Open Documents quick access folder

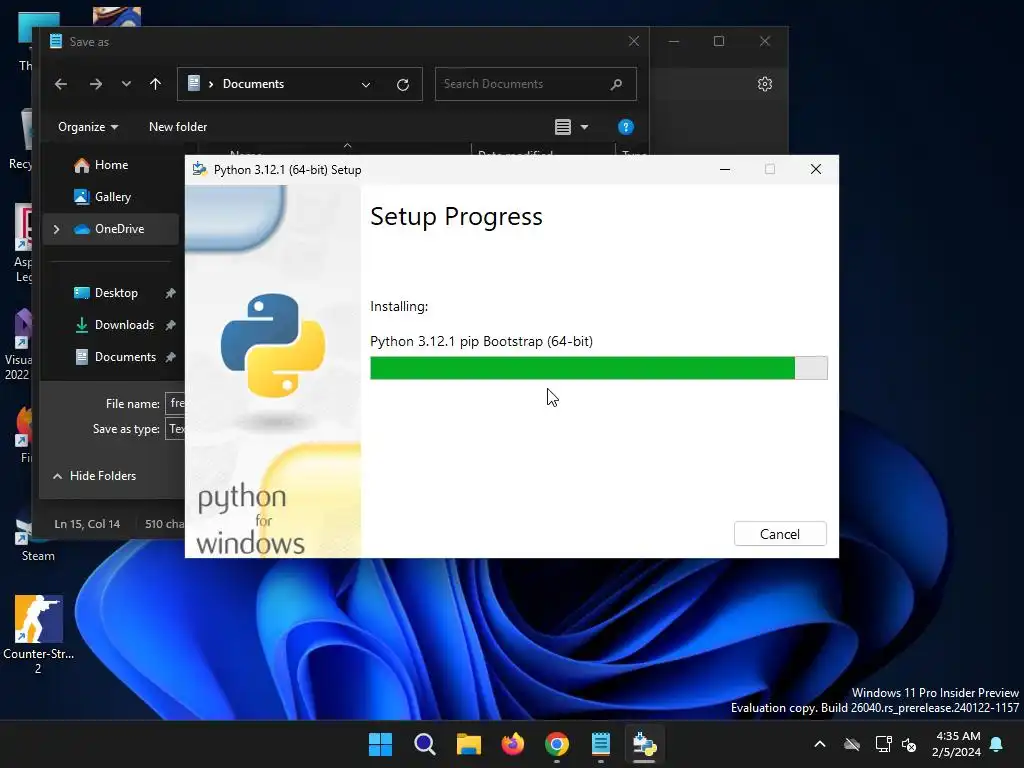coord(115,357)
